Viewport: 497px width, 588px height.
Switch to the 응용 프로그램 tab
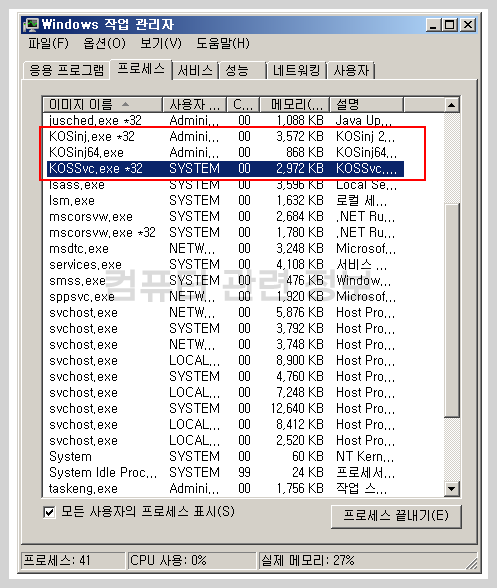(x=66, y=70)
